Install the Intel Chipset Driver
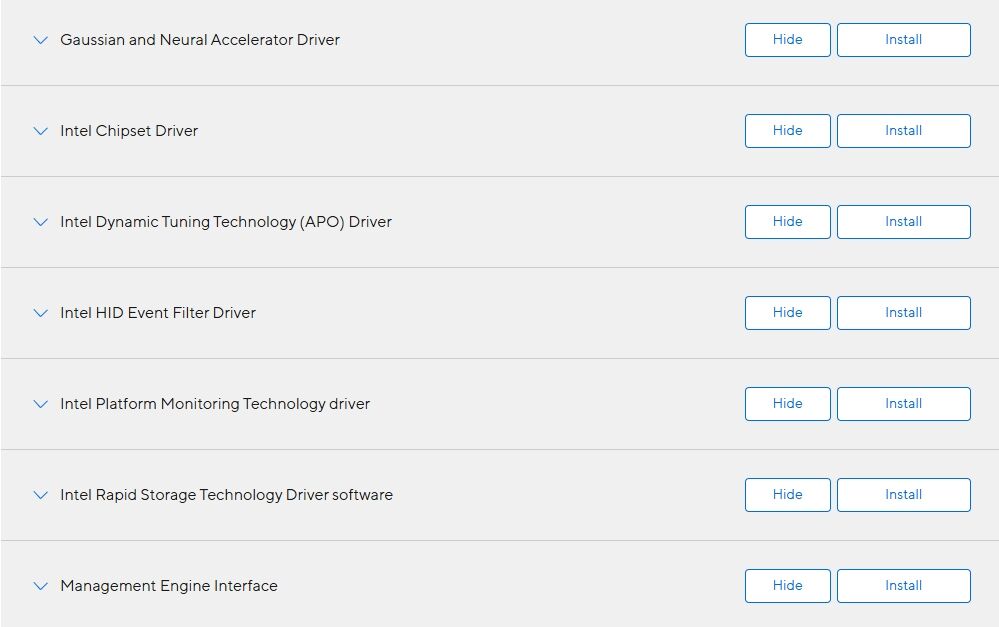The image size is (999, 627). click(x=903, y=131)
